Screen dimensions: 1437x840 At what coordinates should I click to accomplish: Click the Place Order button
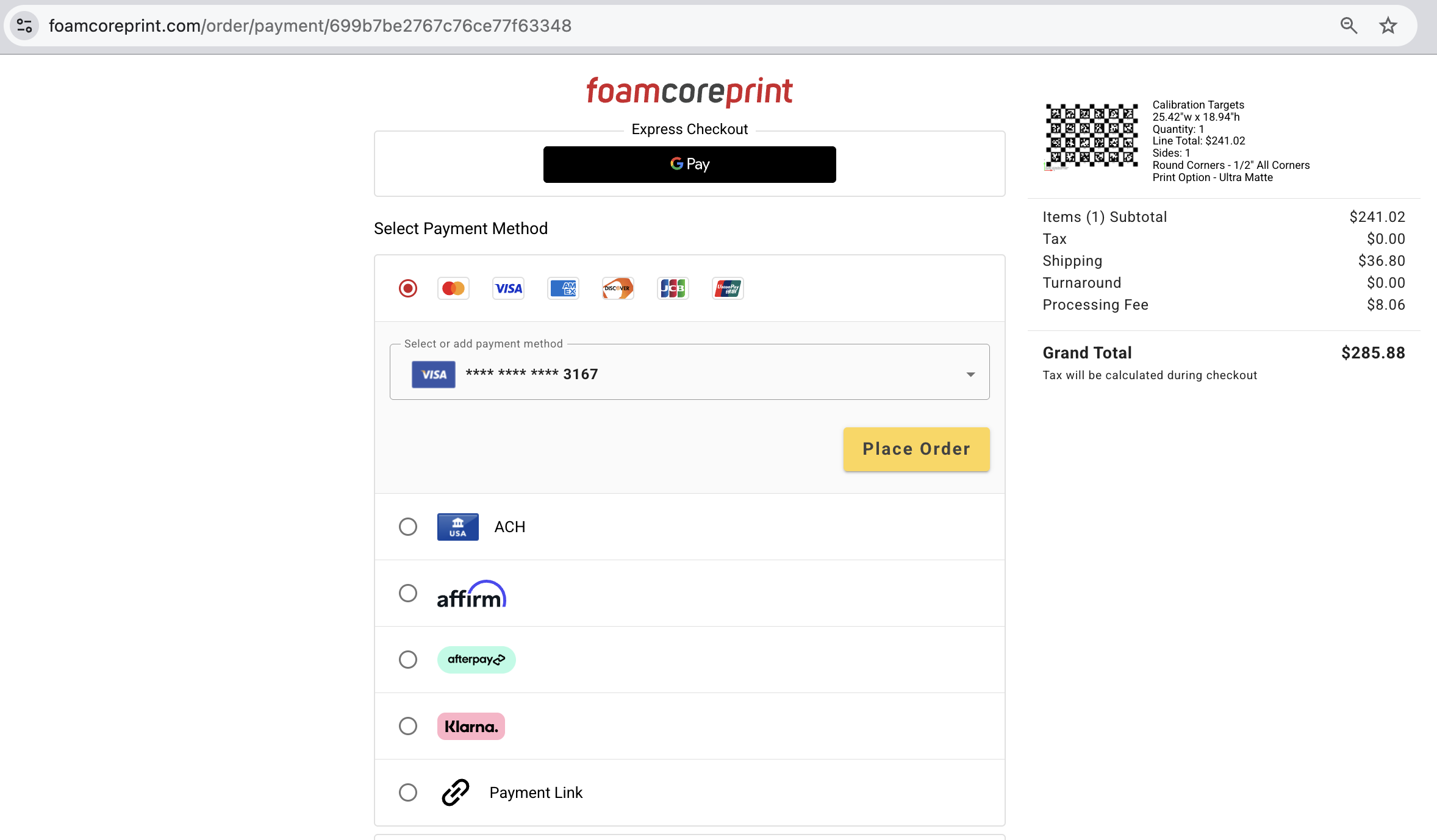tap(916, 449)
